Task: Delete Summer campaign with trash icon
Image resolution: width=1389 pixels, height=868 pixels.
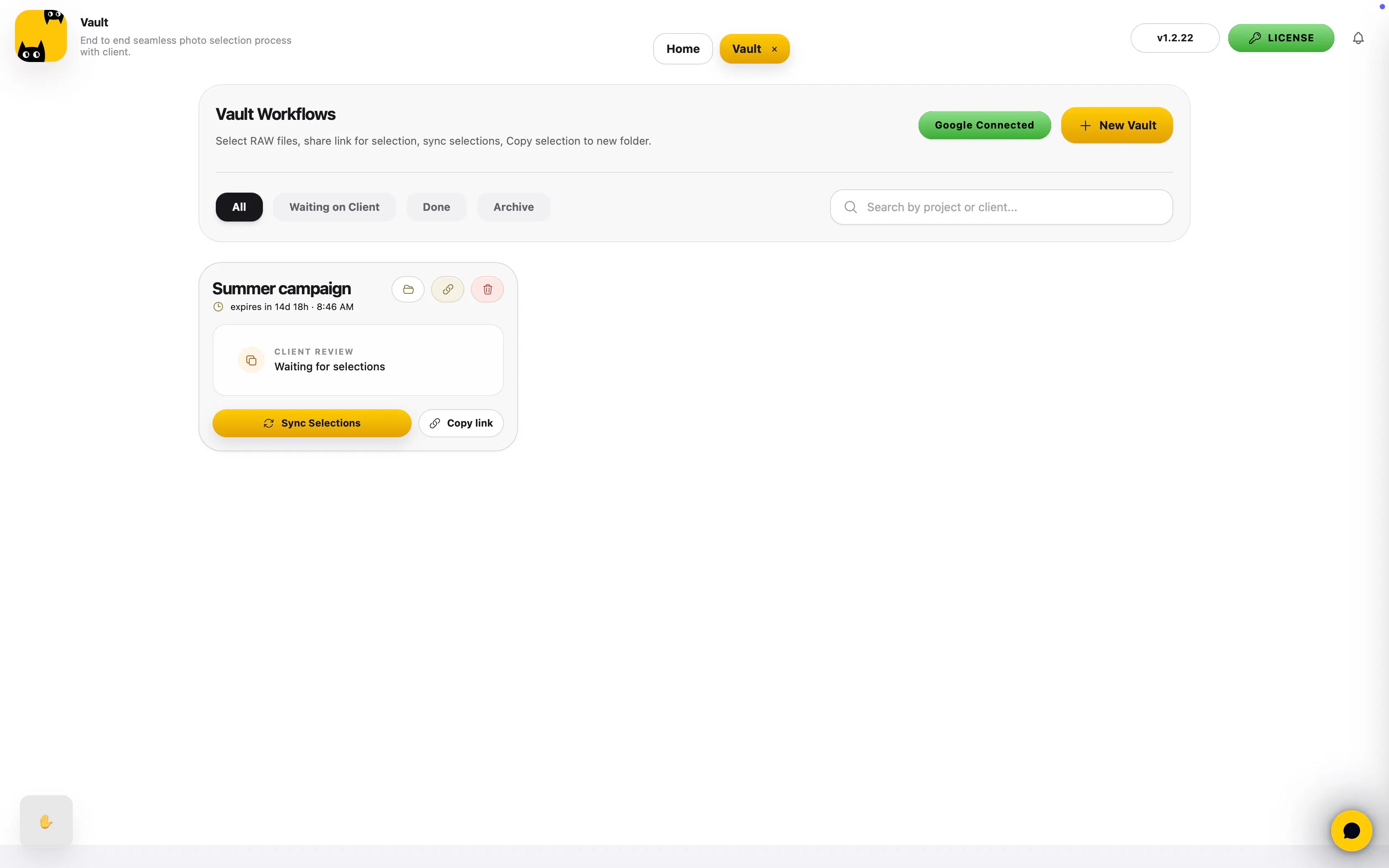Action: tap(487, 289)
